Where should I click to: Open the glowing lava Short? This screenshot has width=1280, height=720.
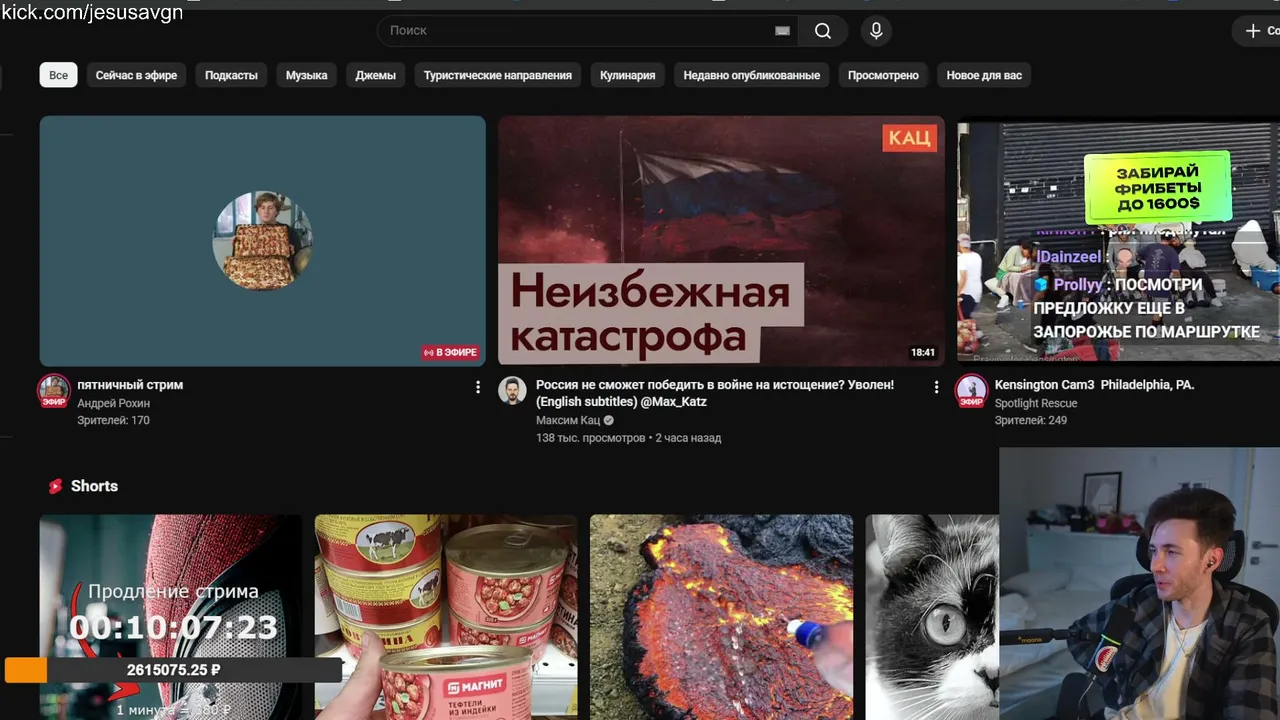(721, 617)
